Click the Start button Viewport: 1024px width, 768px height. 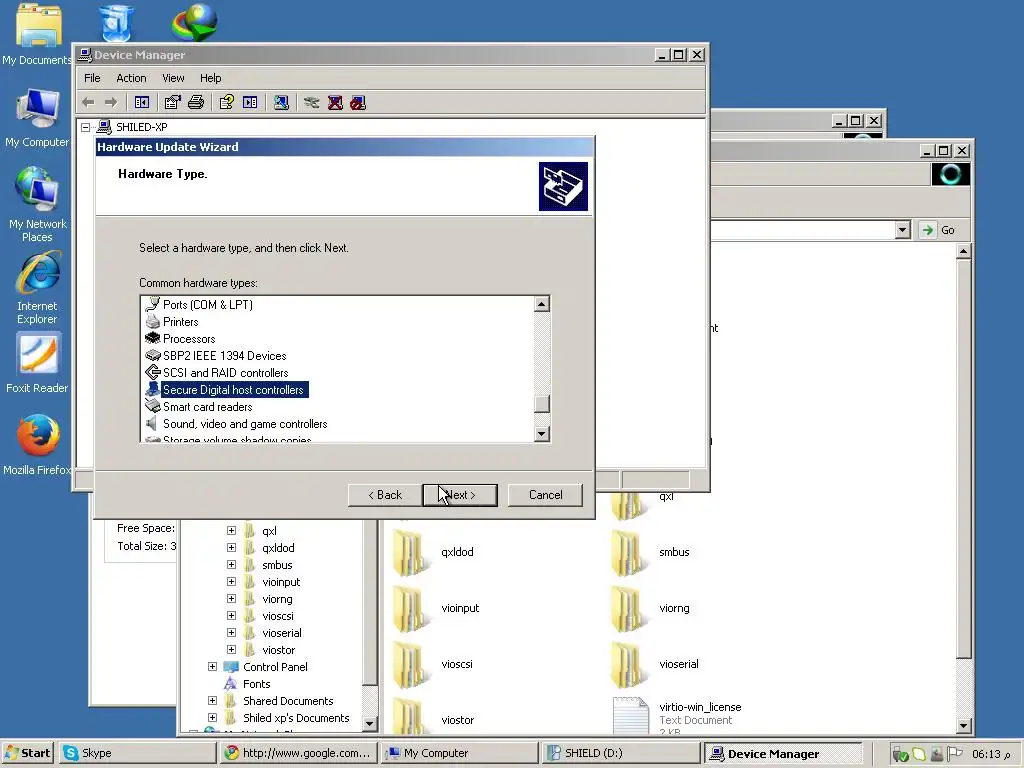pyautogui.click(x=28, y=753)
